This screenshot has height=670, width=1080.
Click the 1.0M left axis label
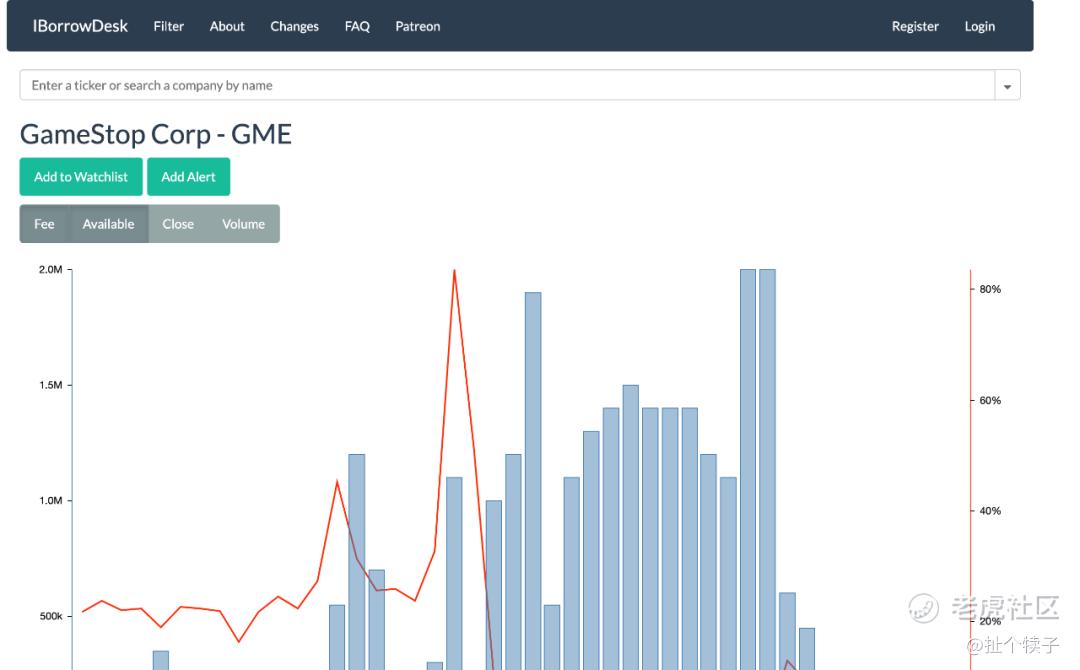(x=50, y=501)
